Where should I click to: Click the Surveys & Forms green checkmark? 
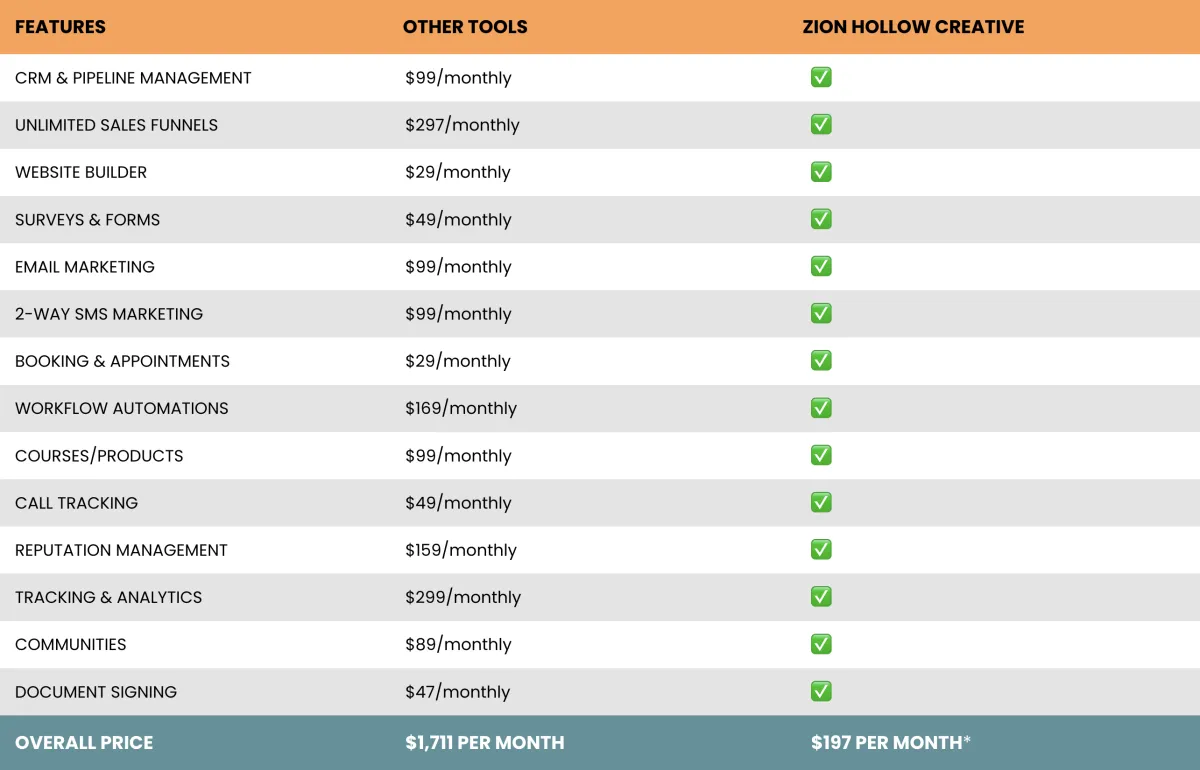(x=821, y=219)
